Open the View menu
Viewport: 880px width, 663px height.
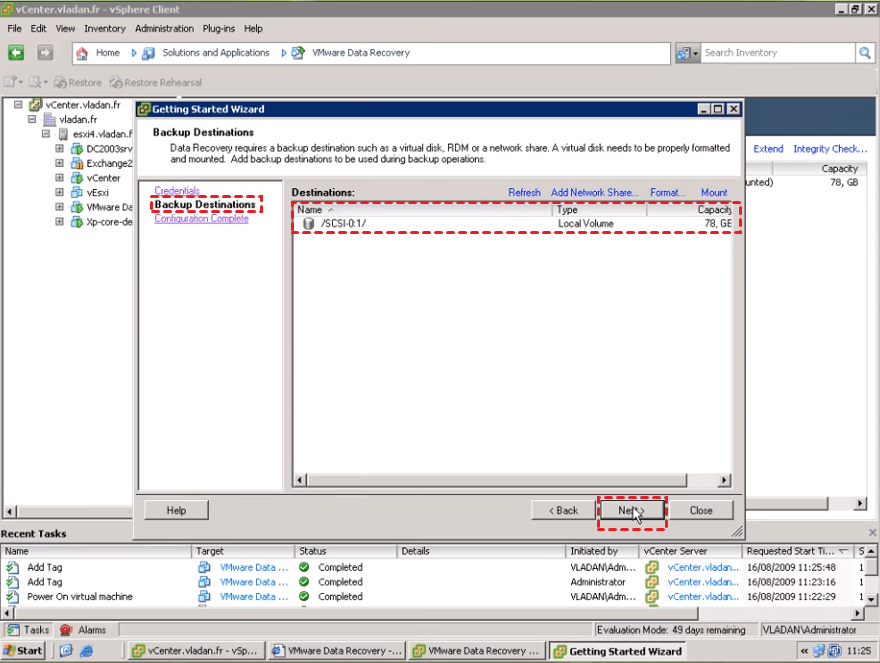pyautogui.click(x=65, y=29)
